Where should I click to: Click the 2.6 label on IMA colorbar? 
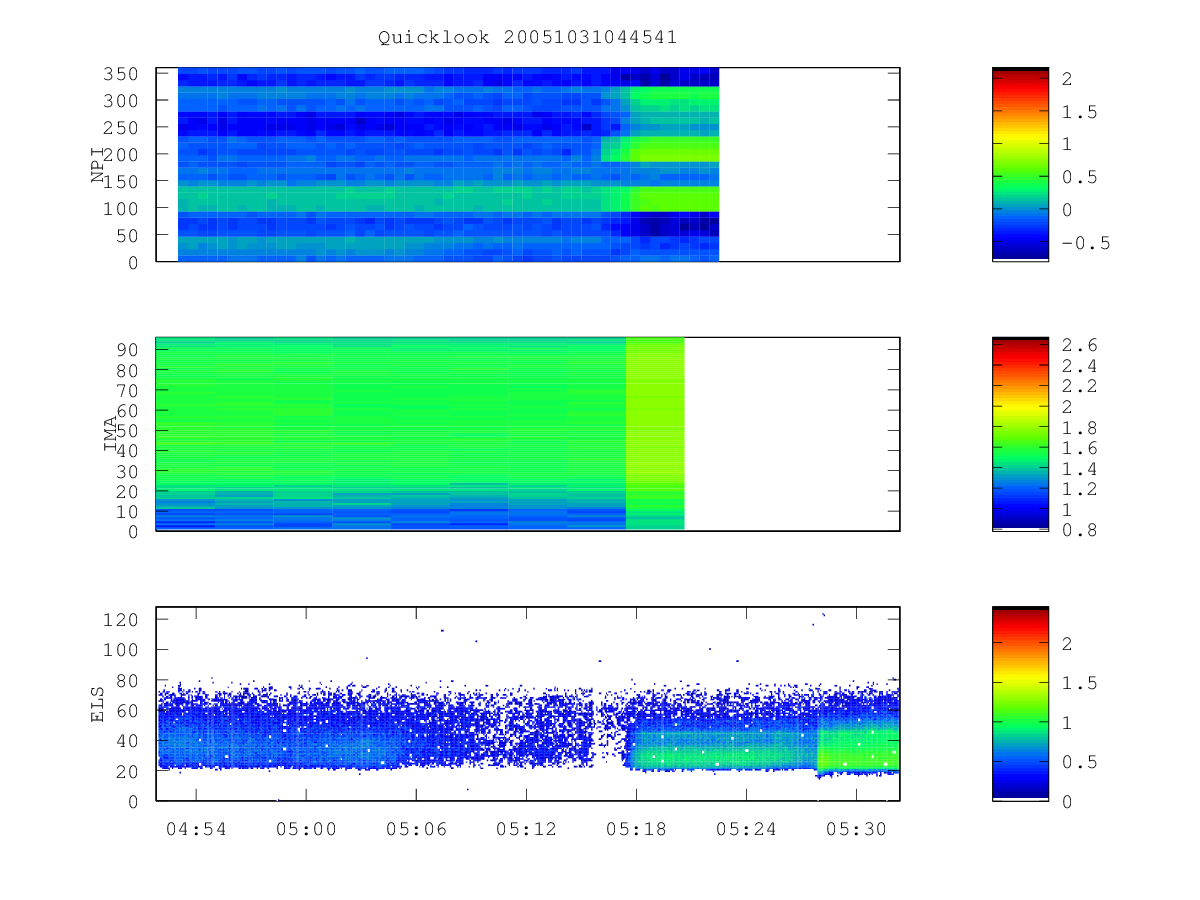tap(1081, 345)
